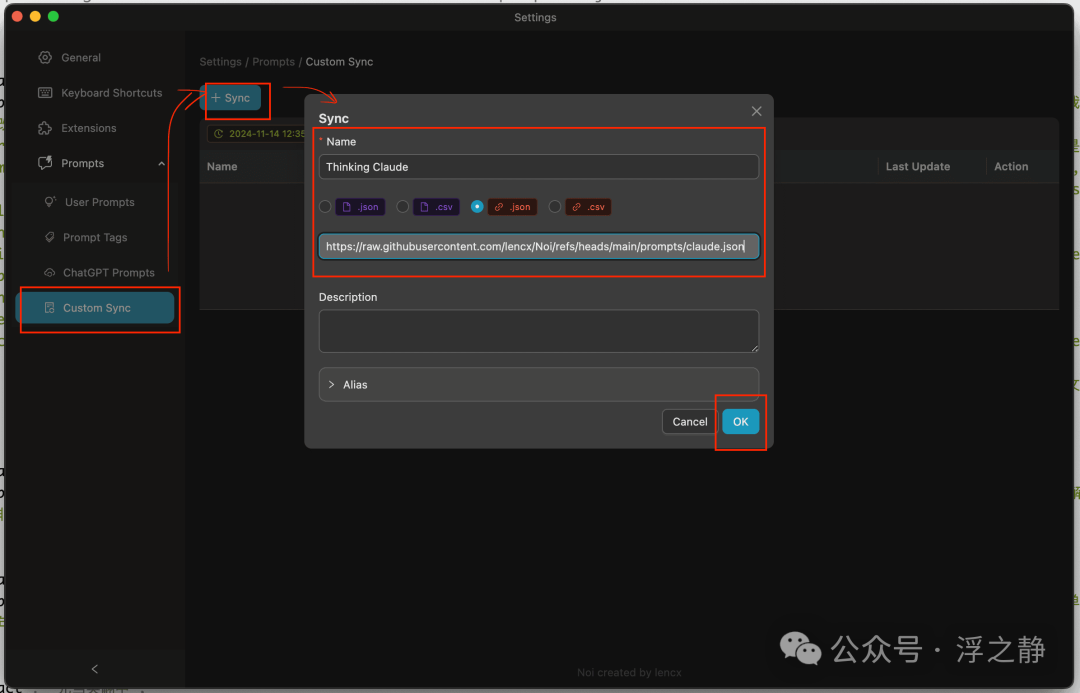
Task: Click inside the Description text area
Action: pos(539,331)
